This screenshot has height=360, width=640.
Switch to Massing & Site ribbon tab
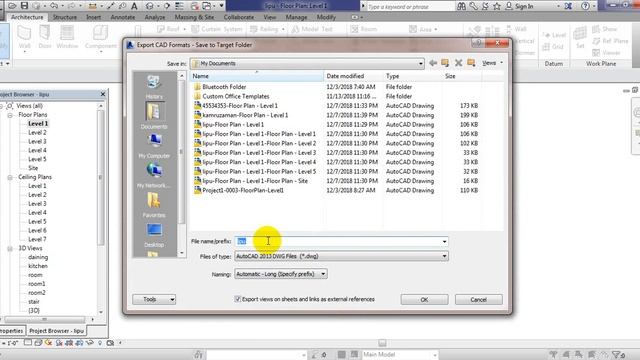(194, 17)
